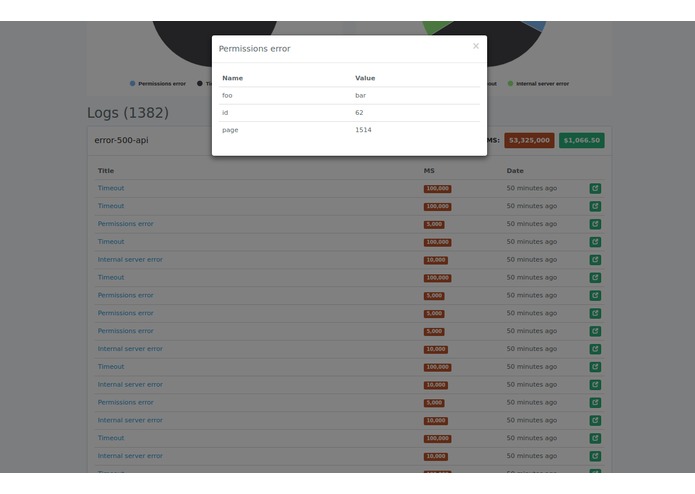Open details icon for topmost Internal server error row

595,260
